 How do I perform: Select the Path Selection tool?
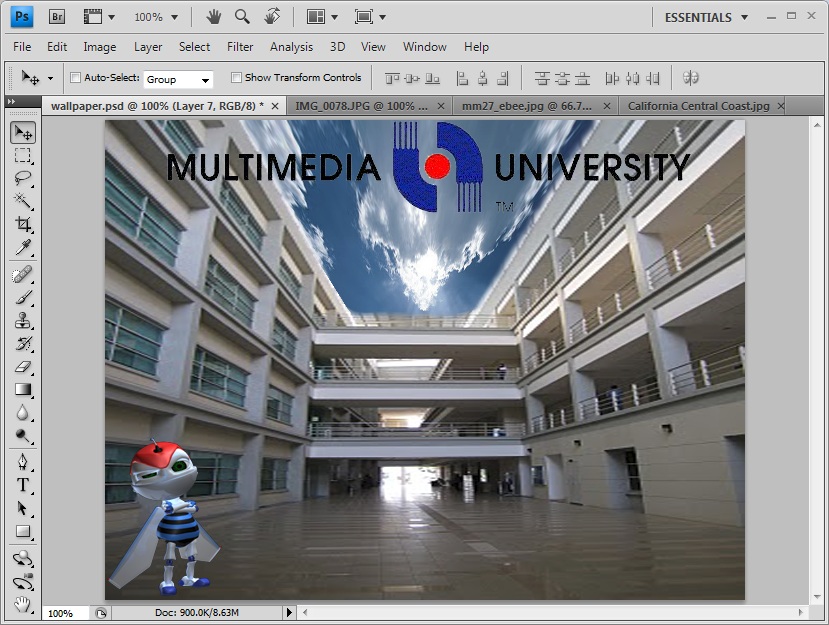point(23,508)
